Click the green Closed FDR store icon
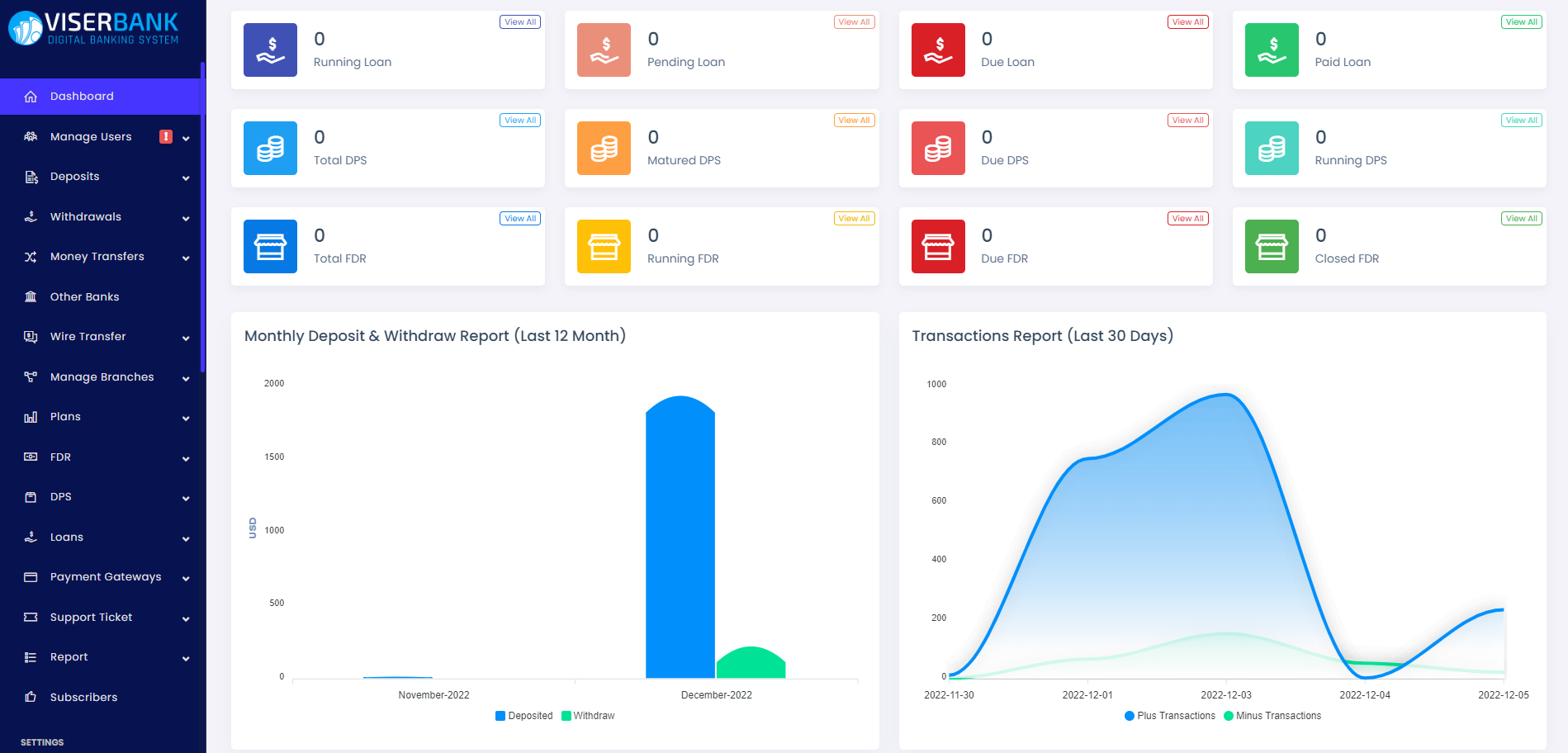 (x=1272, y=247)
